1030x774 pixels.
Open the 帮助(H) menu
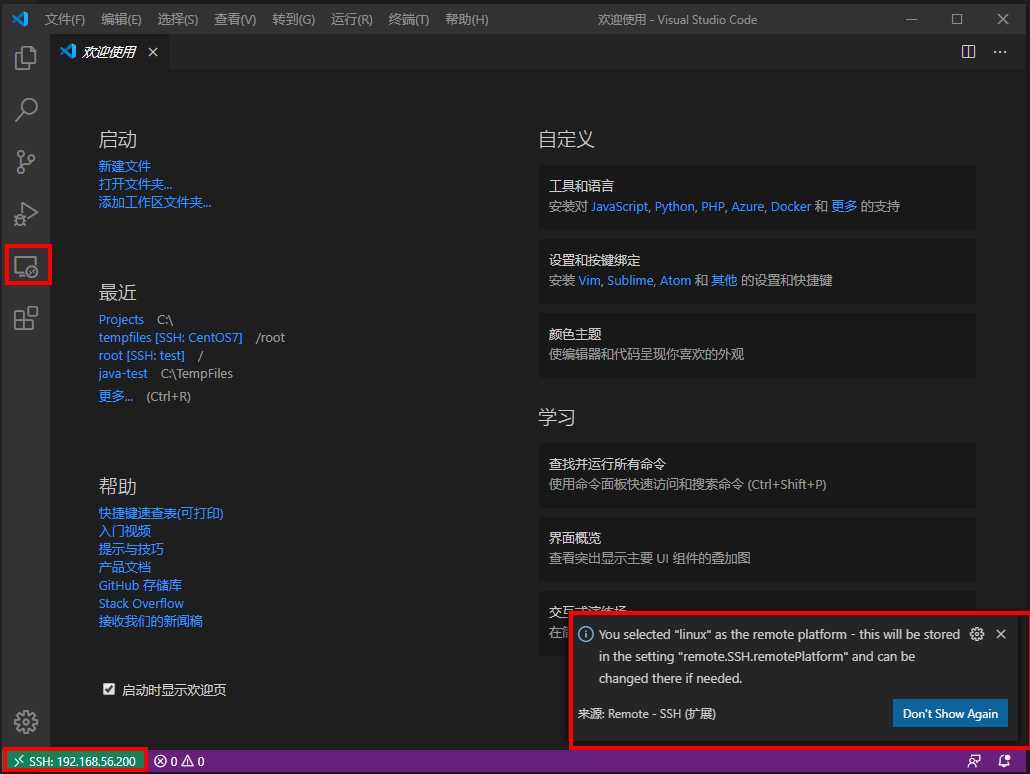tap(466, 20)
